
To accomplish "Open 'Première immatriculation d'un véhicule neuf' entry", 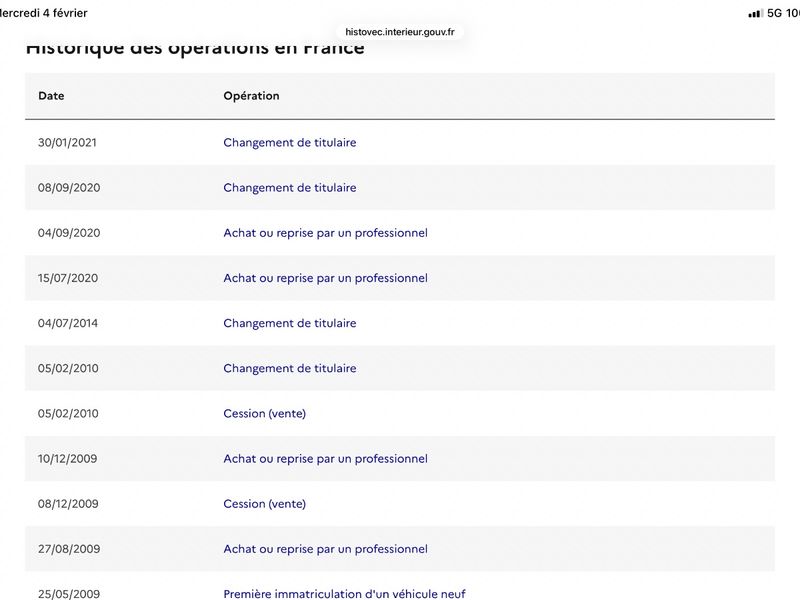I will click(x=344, y=593).
